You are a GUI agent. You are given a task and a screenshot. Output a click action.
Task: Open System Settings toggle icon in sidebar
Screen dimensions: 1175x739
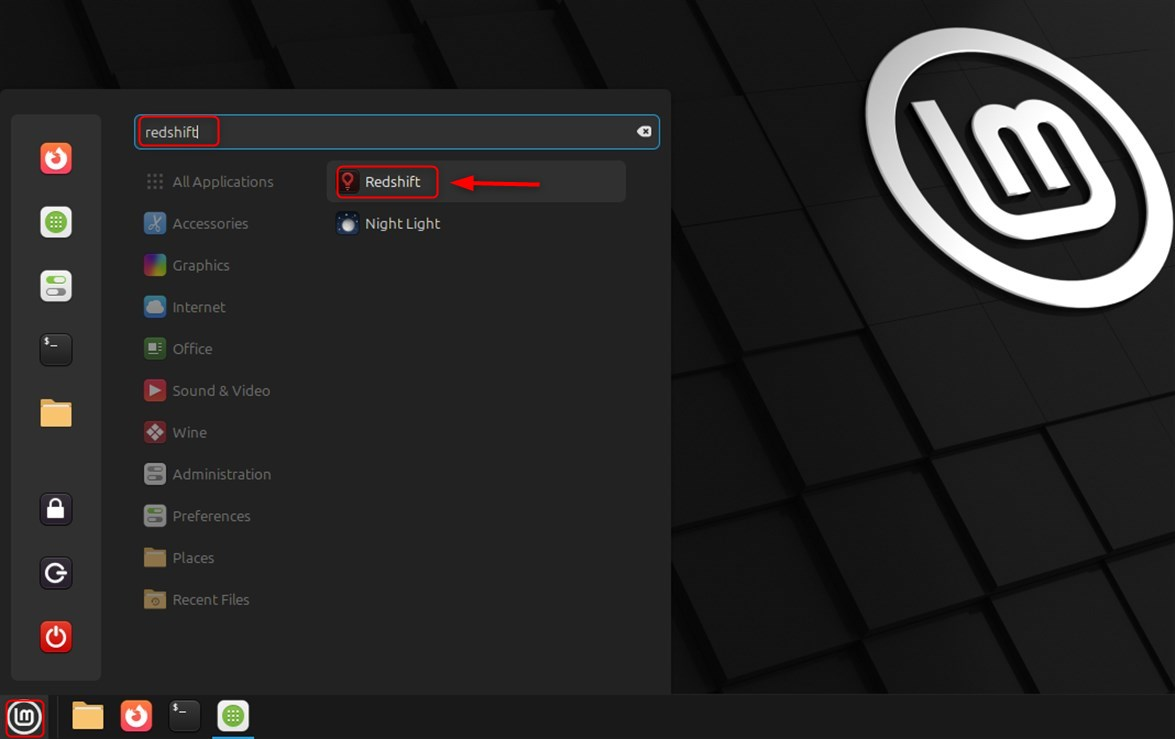[56, 286]
